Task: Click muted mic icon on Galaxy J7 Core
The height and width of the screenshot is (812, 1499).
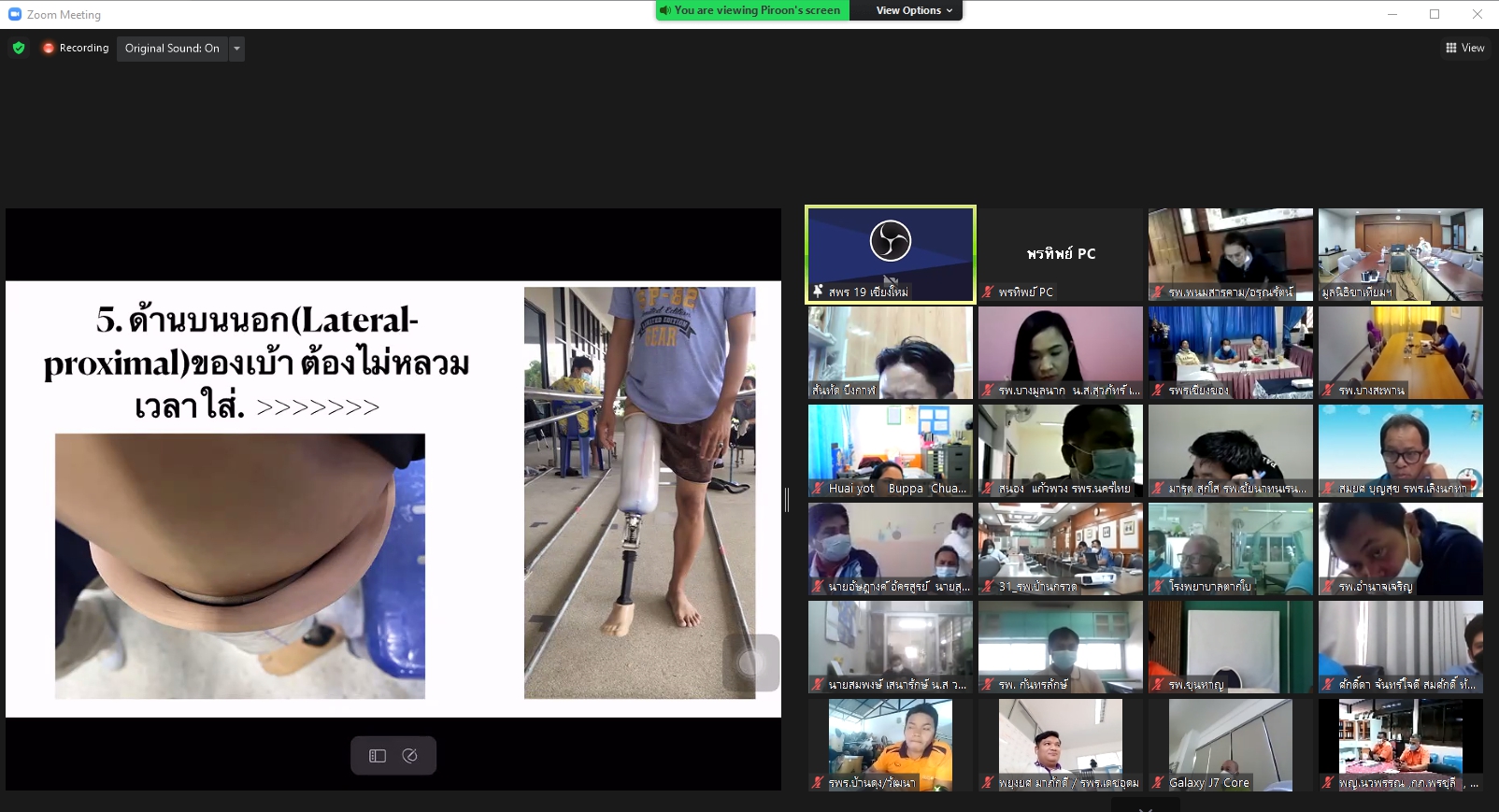Action: pyautogui.click(x=1158, y=782)
